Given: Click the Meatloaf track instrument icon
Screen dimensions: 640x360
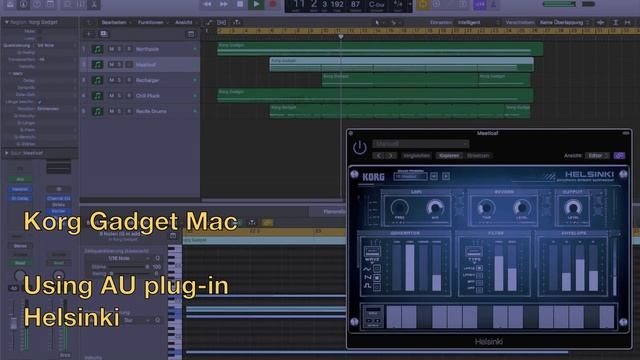Looking at the screenshot, I should point(97,64).
